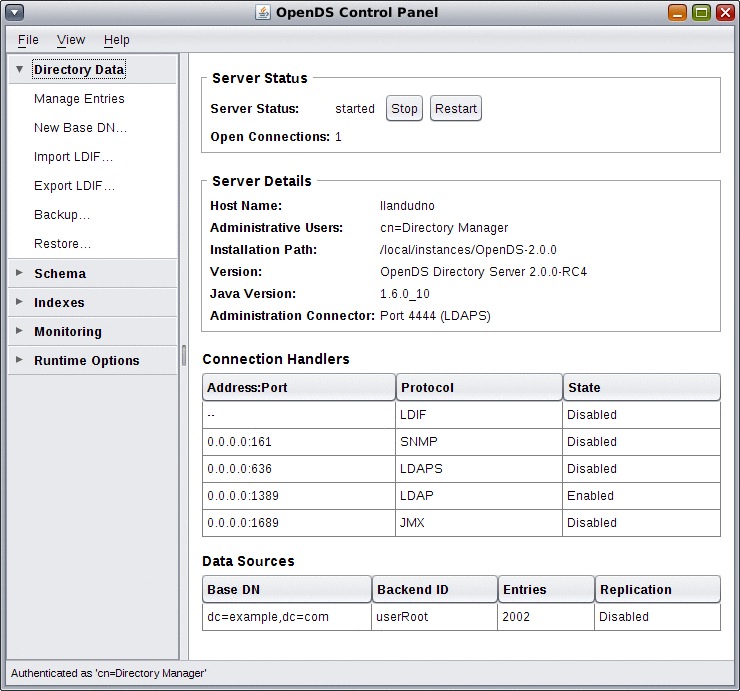Select the LDIF protocol cell
This screenshot has height=691, width=740.
pyautogui.click(x=479, y=415)
